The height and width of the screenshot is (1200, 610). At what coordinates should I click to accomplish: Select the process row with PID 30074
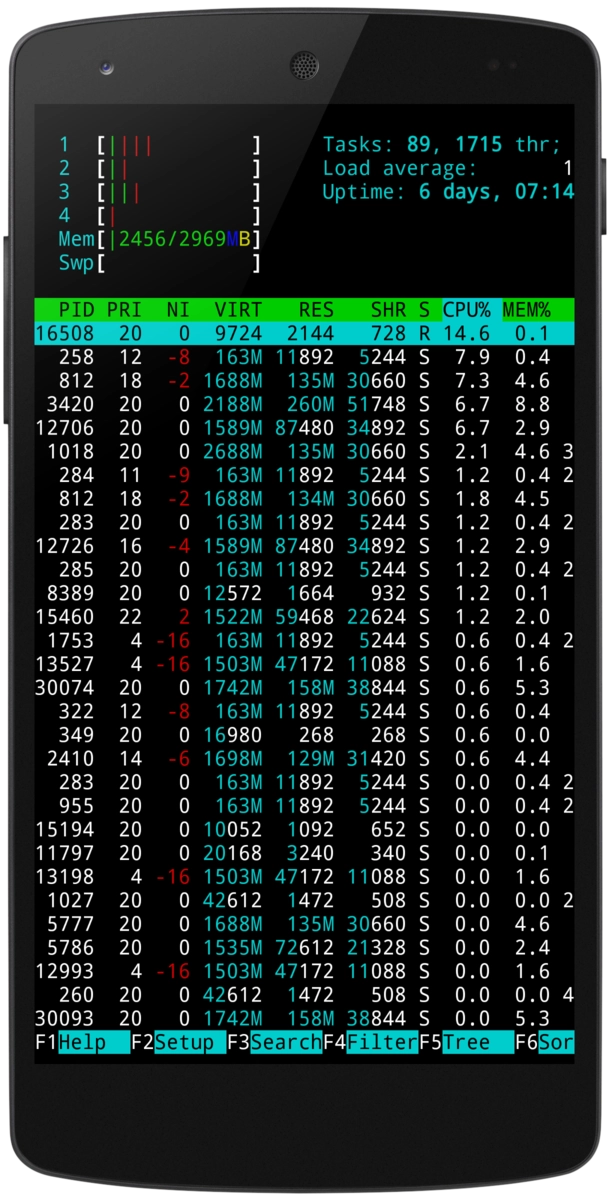coord(300,687)
